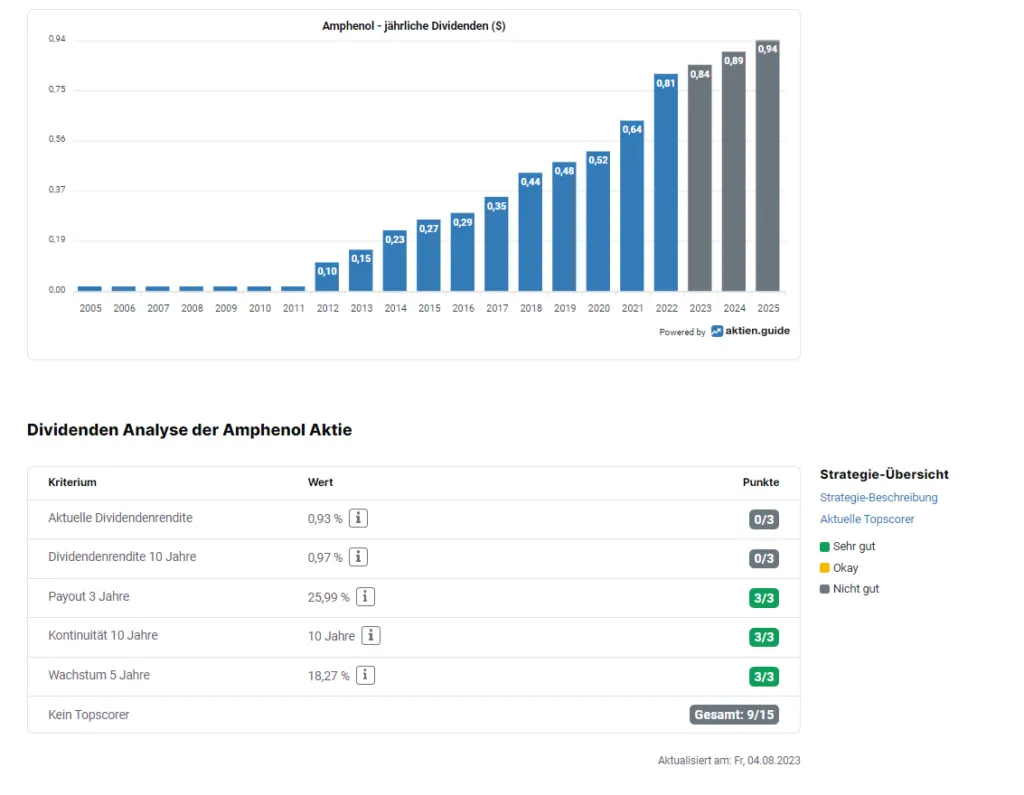
Task: Click the 25,99 % payout value
Action: (328, 597)
